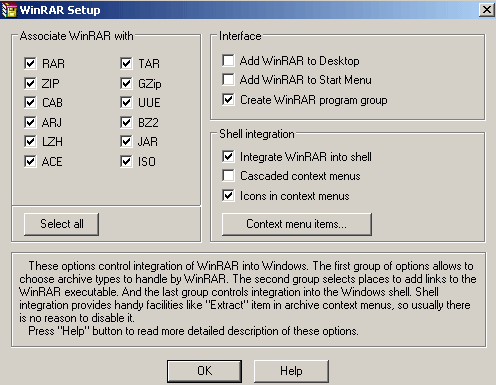Screen dimensions: 496x385
Task: Toggle the ARJ file type checkbox
Action: 30,122
